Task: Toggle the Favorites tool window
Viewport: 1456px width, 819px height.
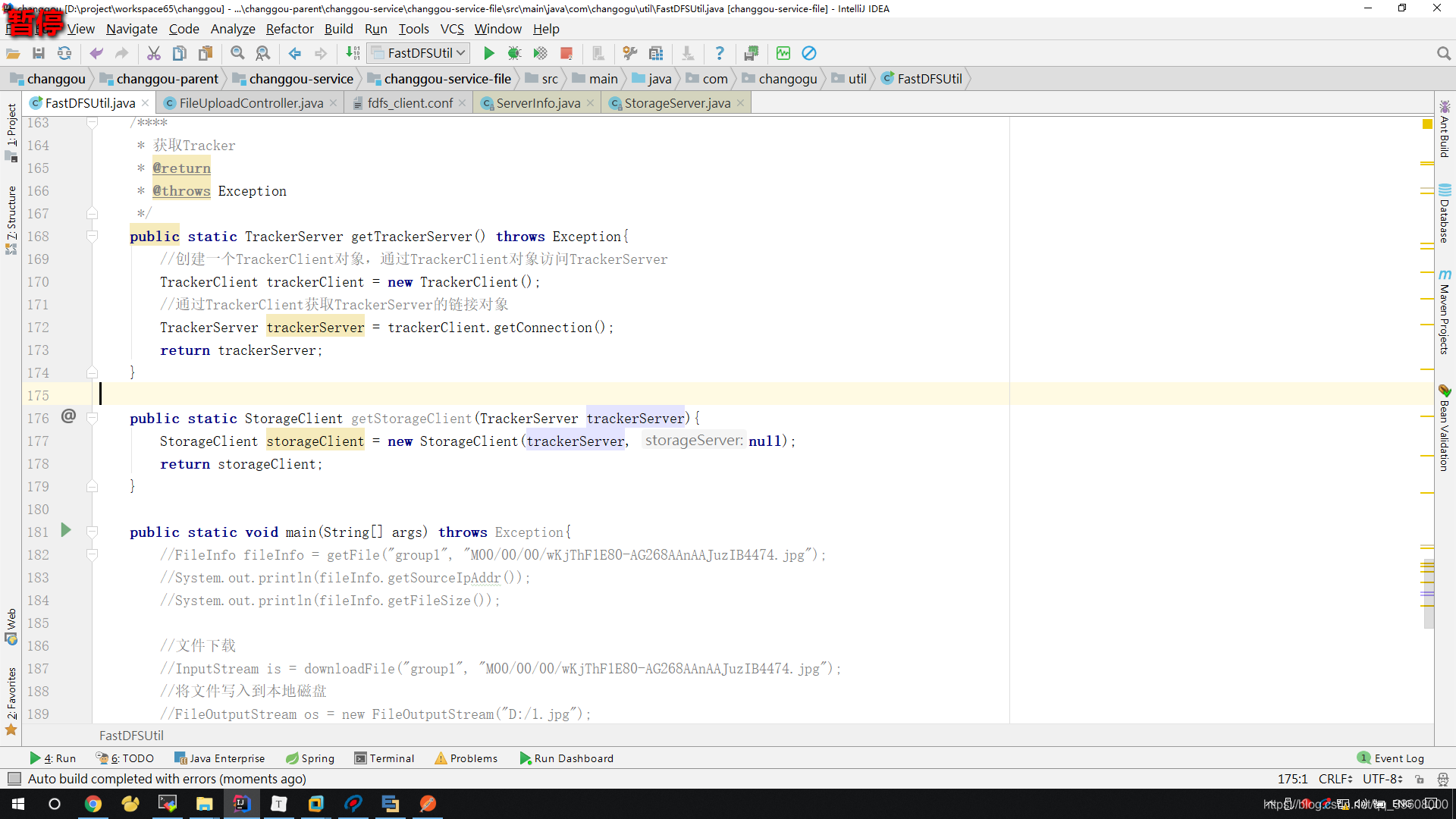Action: click(x=11, y=701)
